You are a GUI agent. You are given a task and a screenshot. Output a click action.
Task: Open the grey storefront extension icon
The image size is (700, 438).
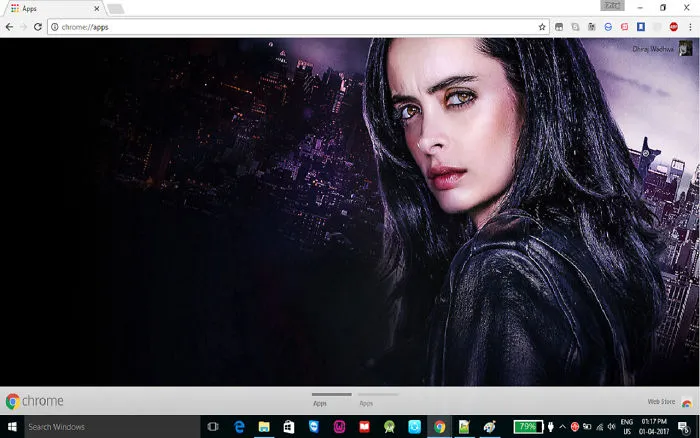(x=559, y=27)
